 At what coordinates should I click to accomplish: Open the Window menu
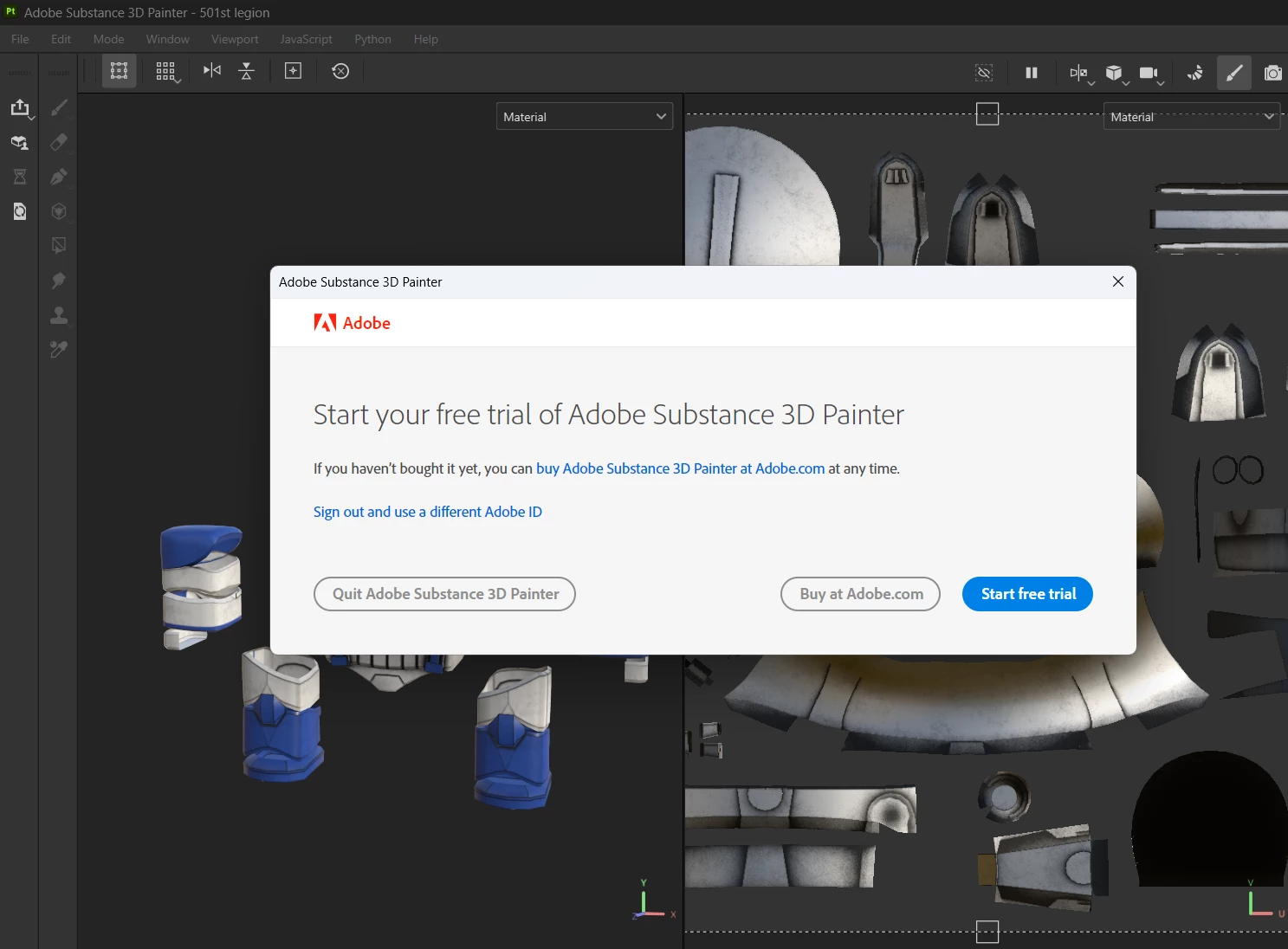[x=167, y=39]
